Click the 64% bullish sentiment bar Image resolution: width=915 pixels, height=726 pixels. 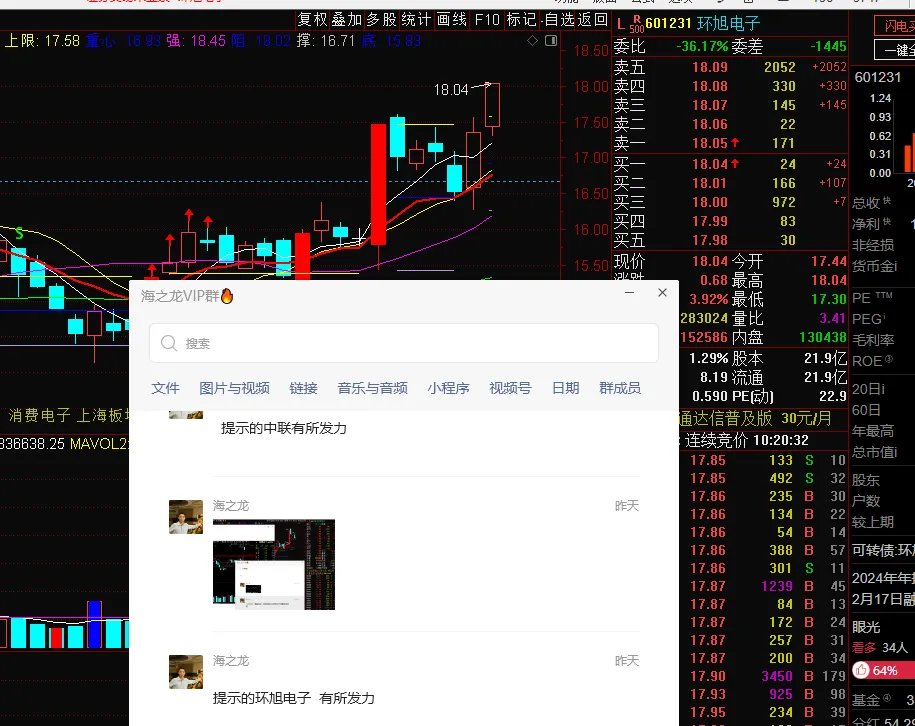pyautogui.click(x=883, y=671)
